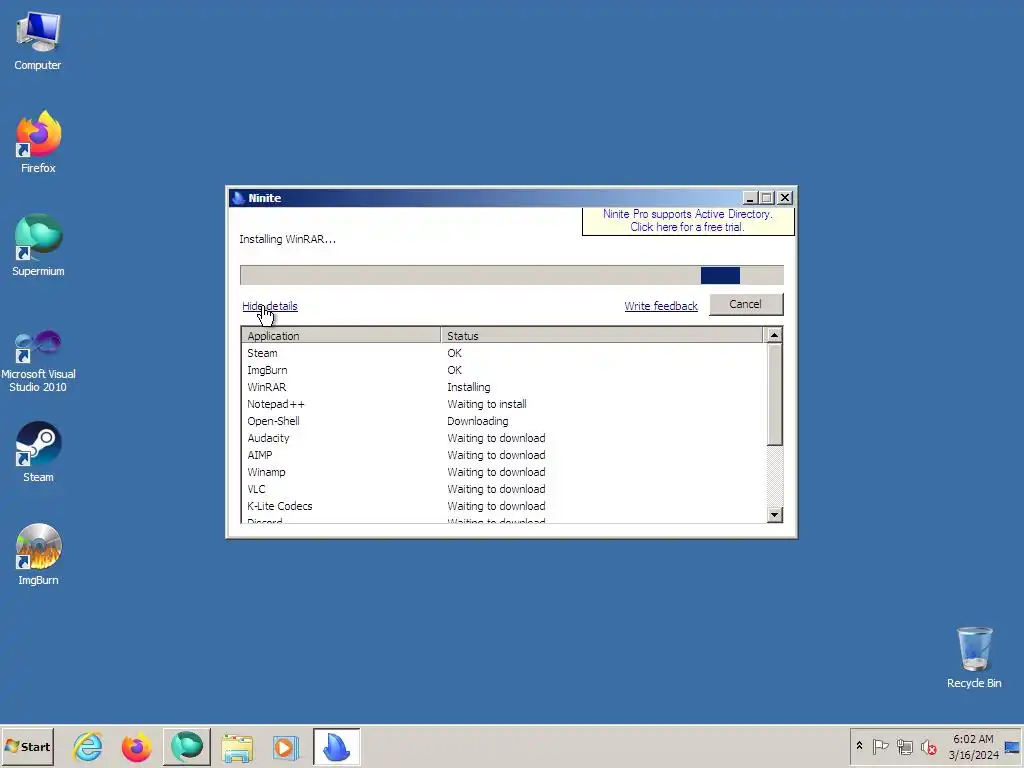Click Waiting to install status for Notepad++
This screenshot has height=768, width=1024.
487,404
